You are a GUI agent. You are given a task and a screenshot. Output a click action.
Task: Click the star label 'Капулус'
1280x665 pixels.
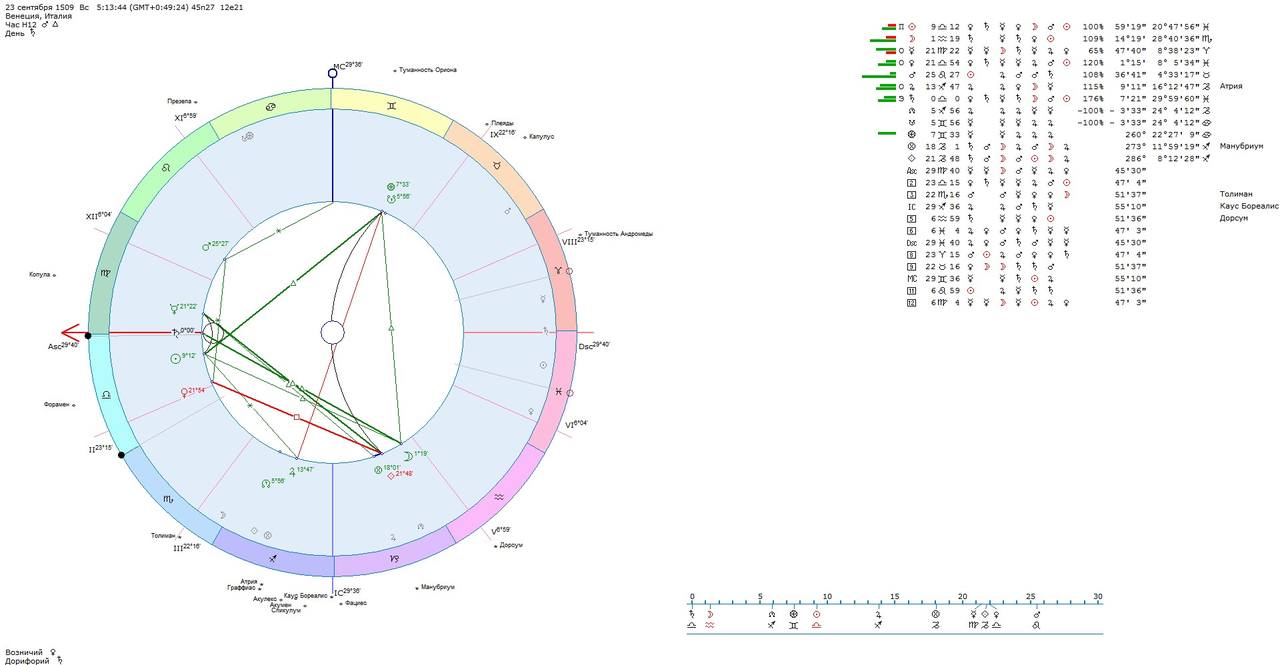[x=541, y=136]
